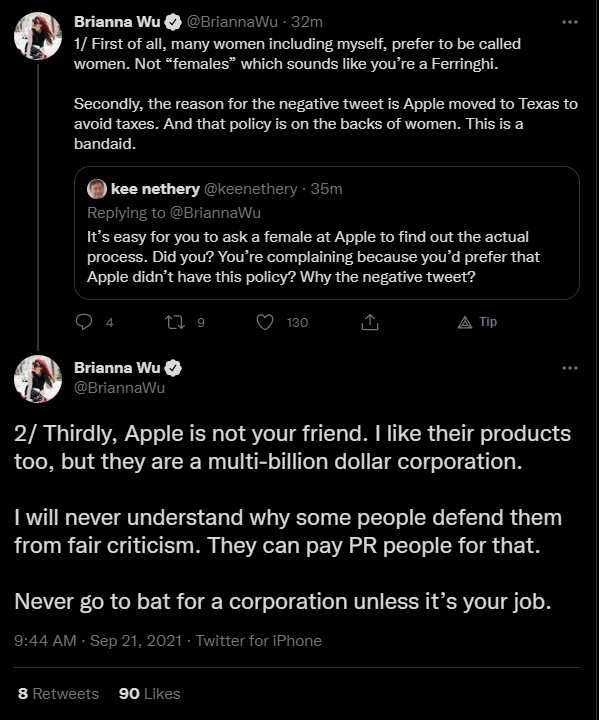Viewport: 599px width, 720px height.
Task: Open the share icon under first tweet
Action: tap(370, 322)
